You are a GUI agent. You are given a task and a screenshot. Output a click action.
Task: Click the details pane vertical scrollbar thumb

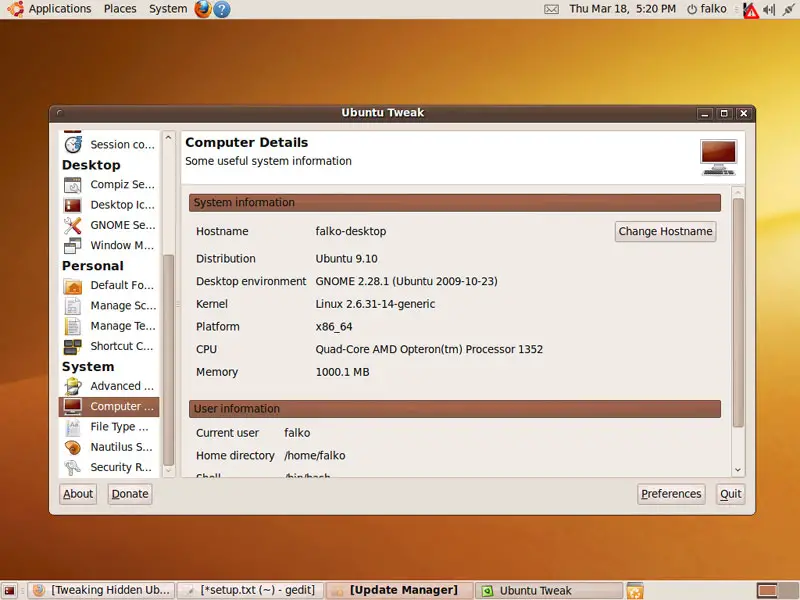click(x=738, y=312)
